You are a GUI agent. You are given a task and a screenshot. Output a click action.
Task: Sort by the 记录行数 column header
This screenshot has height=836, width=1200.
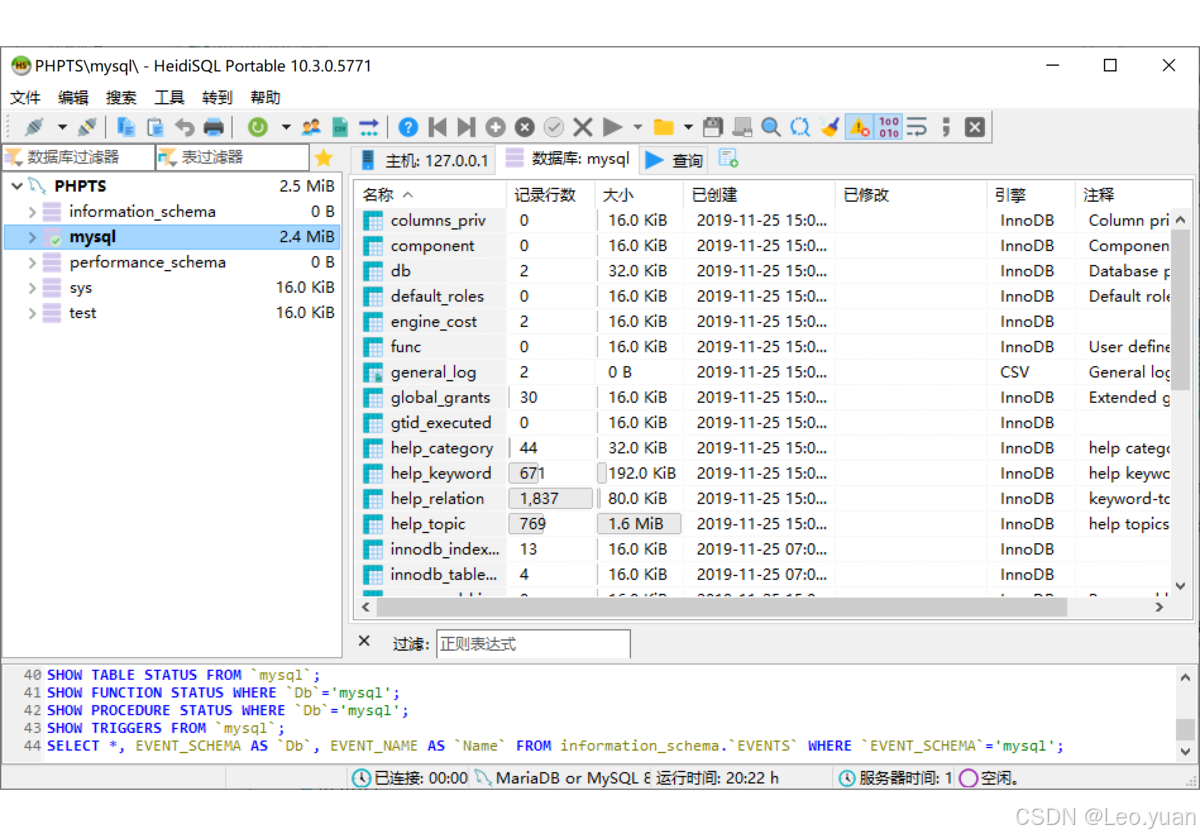coord(550,195)
